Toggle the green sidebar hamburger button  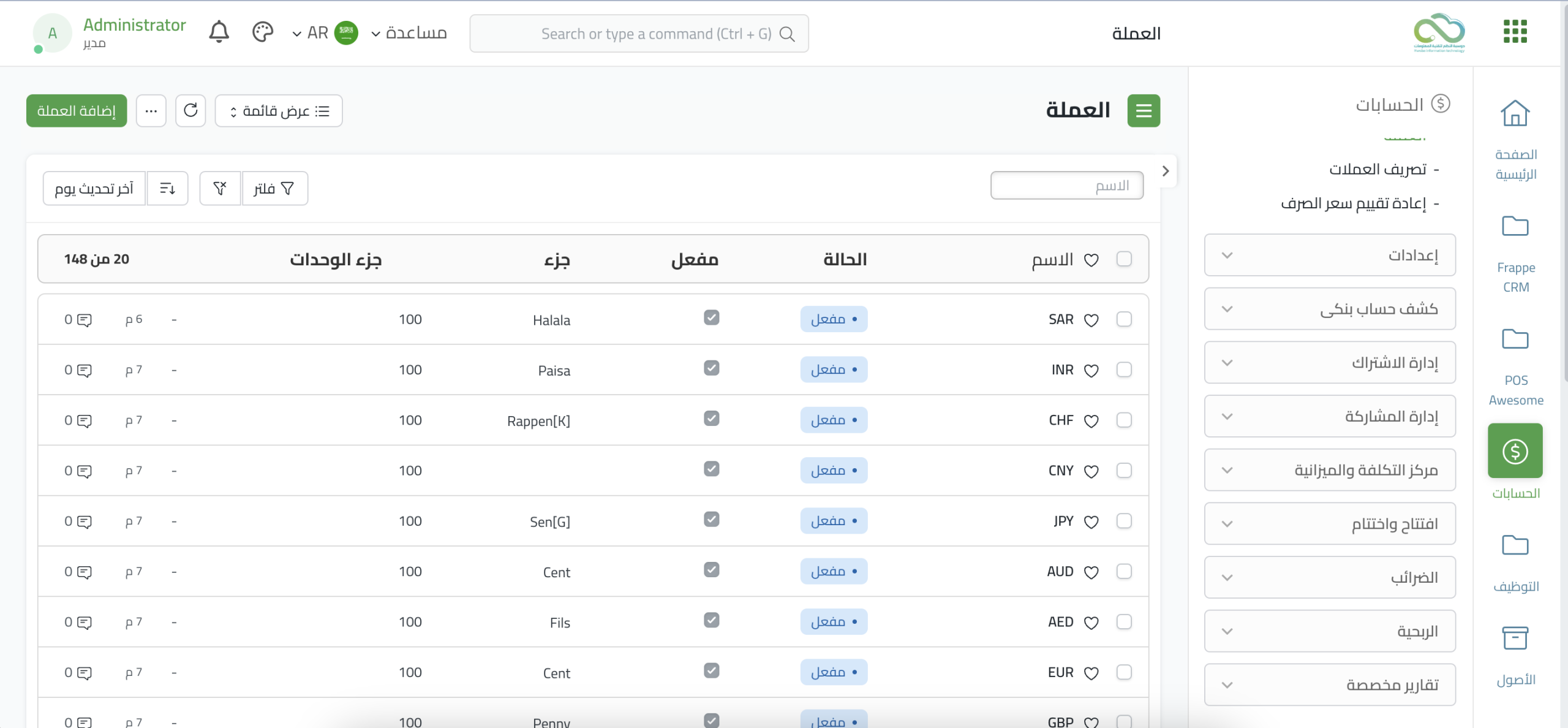click(1144, 111)
